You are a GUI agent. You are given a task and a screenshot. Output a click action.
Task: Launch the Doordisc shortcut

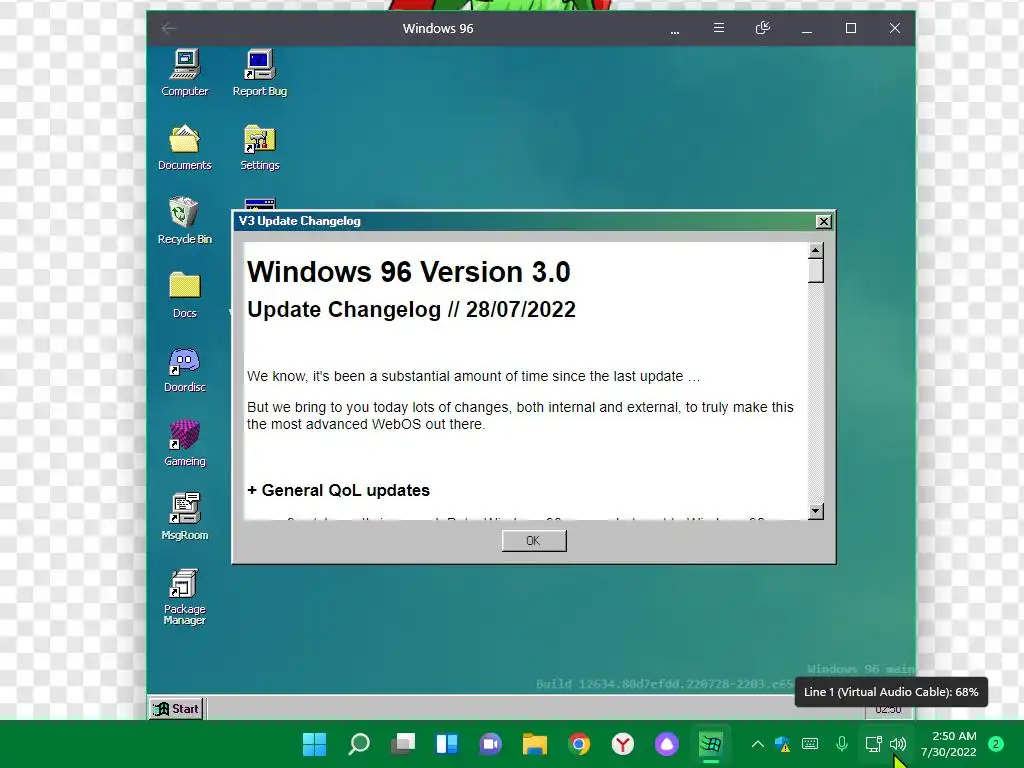click(185, 369)
